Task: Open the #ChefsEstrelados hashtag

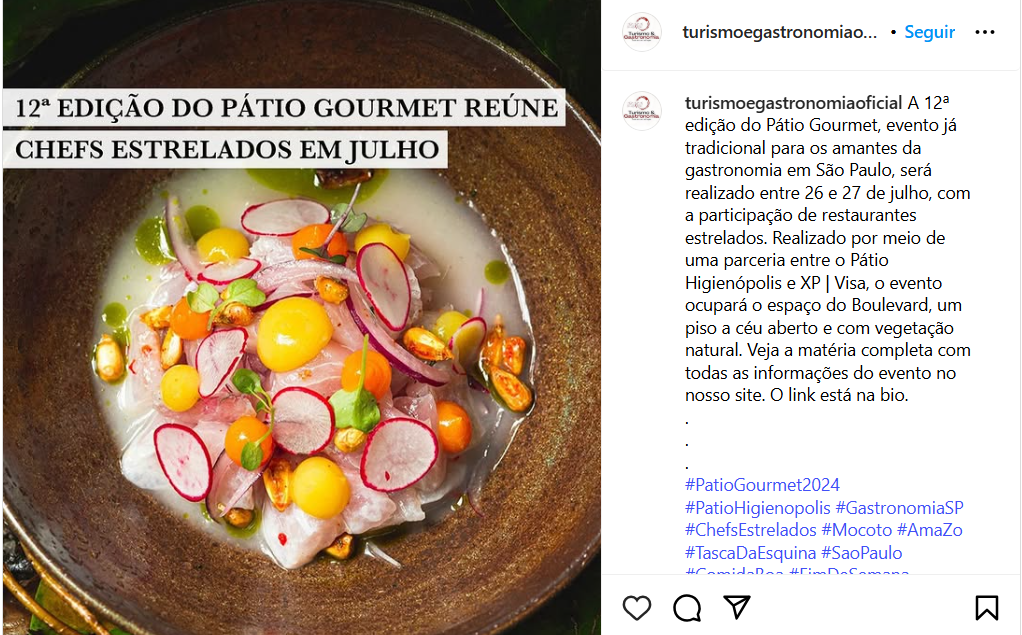Action: 751,530
